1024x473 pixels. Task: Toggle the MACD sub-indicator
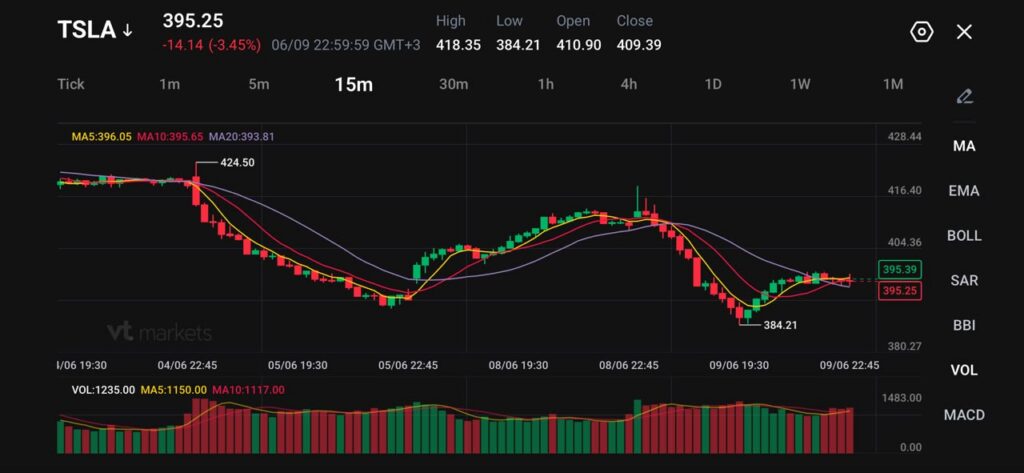(x=964, y=414)
